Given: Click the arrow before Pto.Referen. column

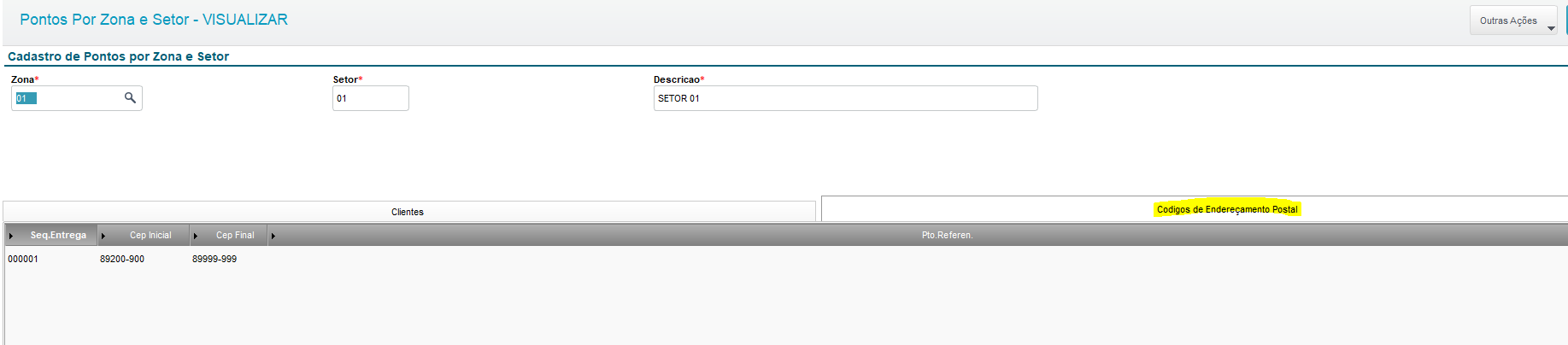Looking at the screenshot, I should point(273,236).
